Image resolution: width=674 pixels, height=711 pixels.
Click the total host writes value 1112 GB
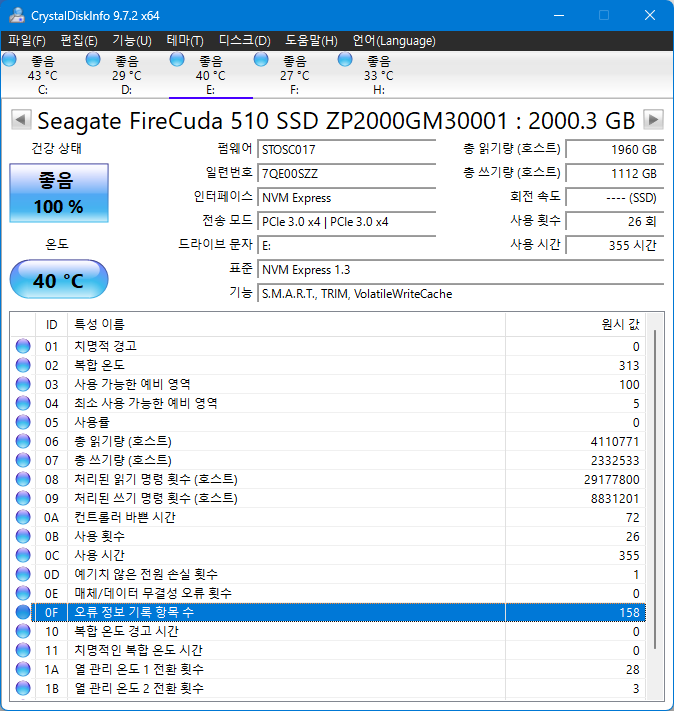pos(615,173)
